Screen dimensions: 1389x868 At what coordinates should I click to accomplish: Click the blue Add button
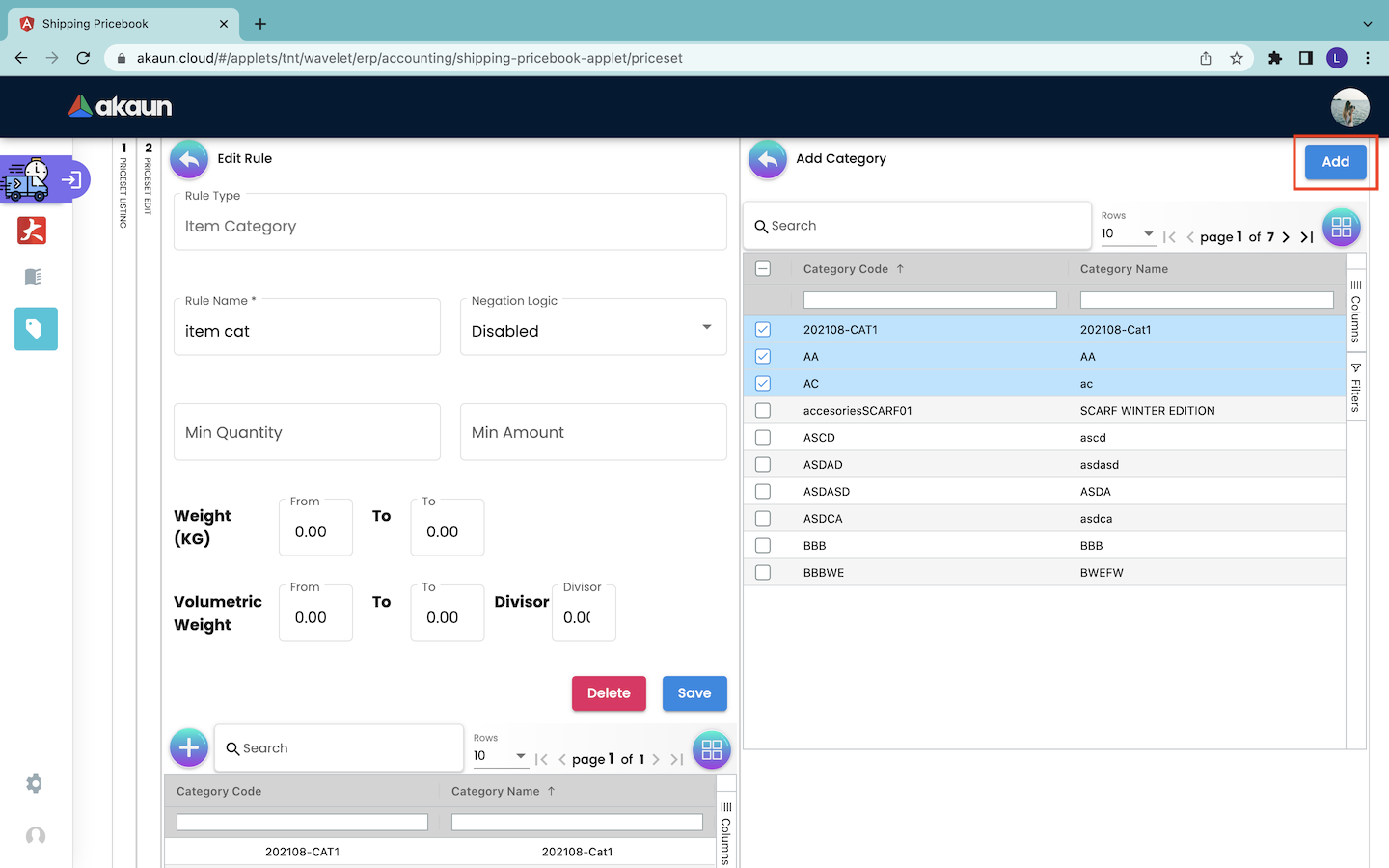point(1335,162)
